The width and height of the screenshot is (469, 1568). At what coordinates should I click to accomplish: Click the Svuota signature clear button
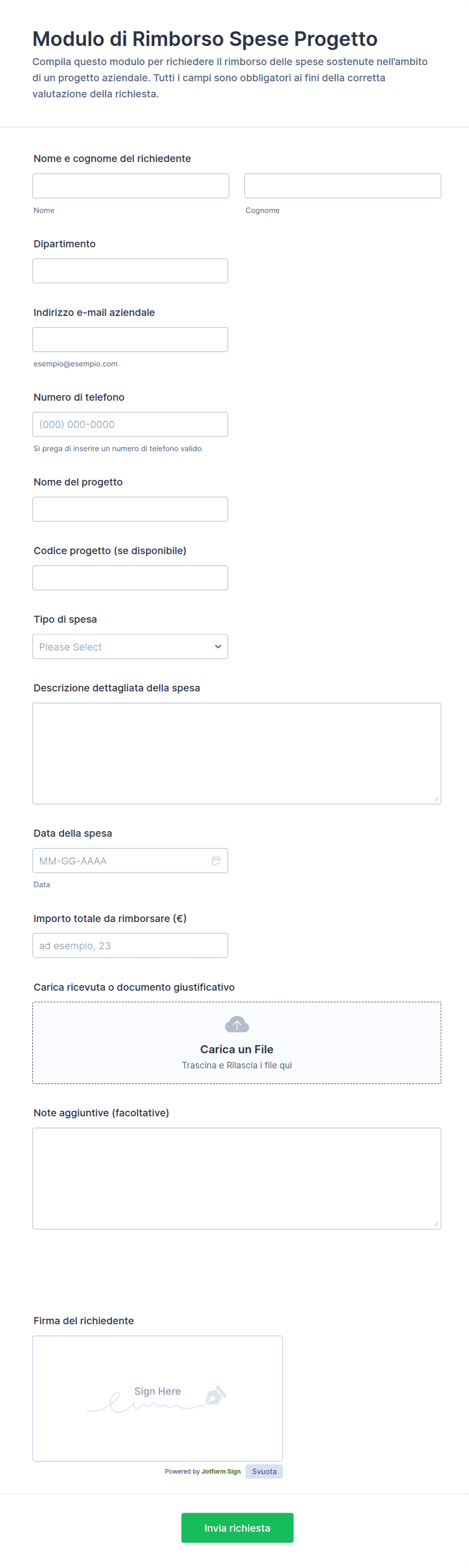[264, 1471]
